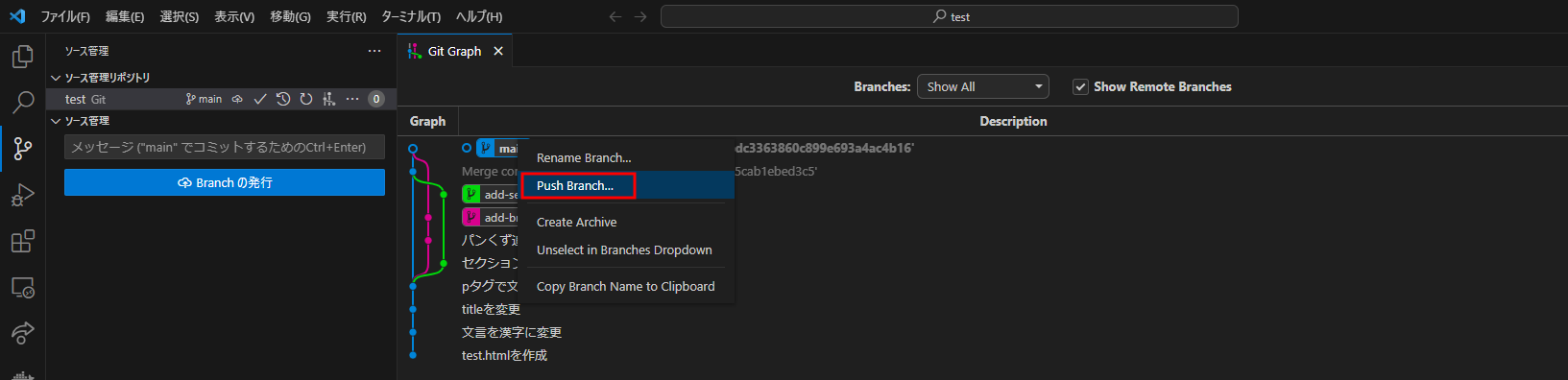Click the commit message input field
1568x380 pixels.
pyautogui.click(x=225, y=147)
